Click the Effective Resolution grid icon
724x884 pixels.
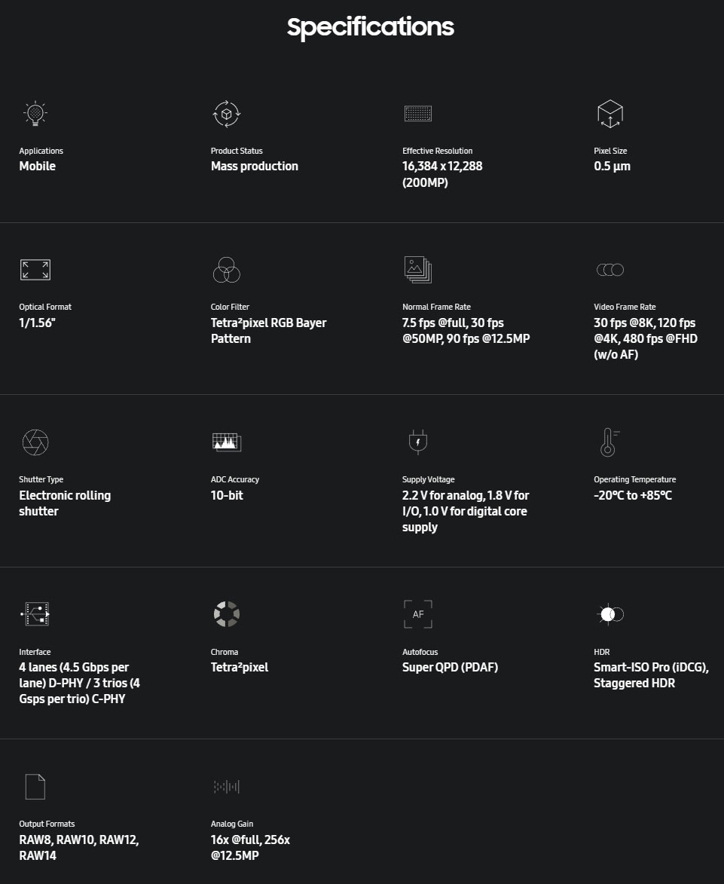[418, 113]
